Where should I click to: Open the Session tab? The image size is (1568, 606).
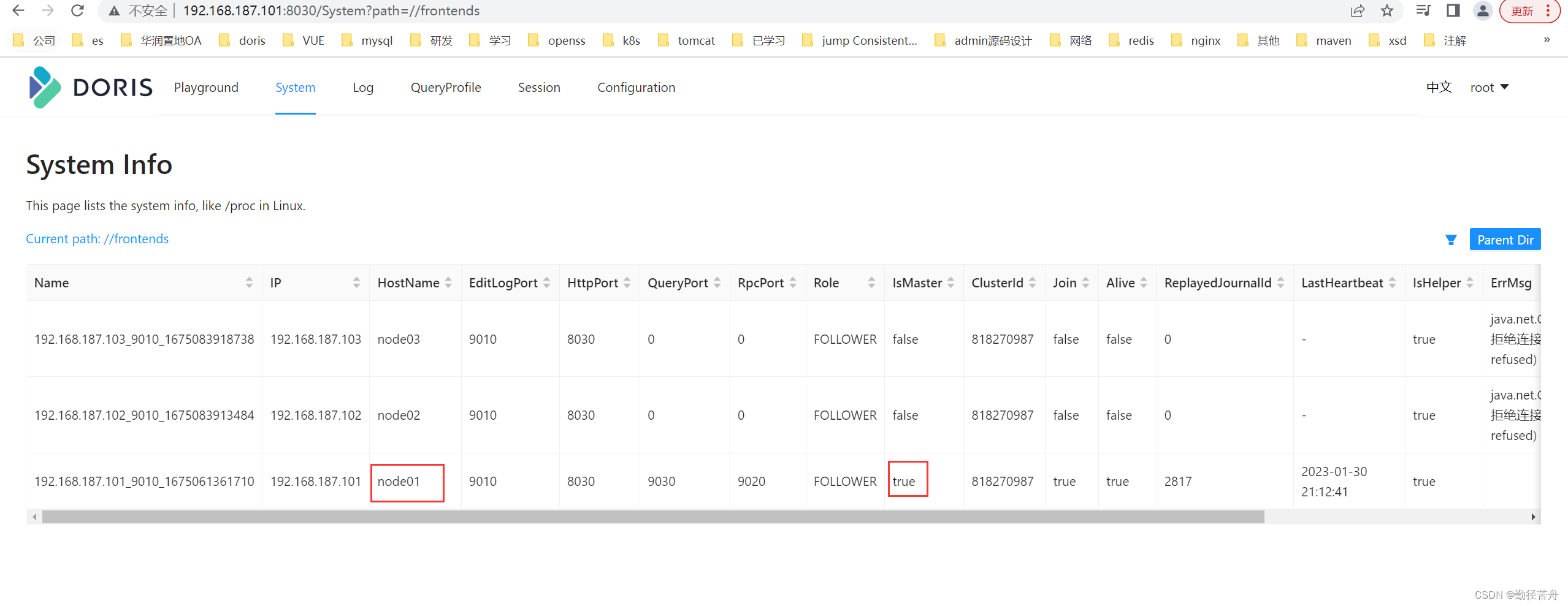(x=539, y=88)
